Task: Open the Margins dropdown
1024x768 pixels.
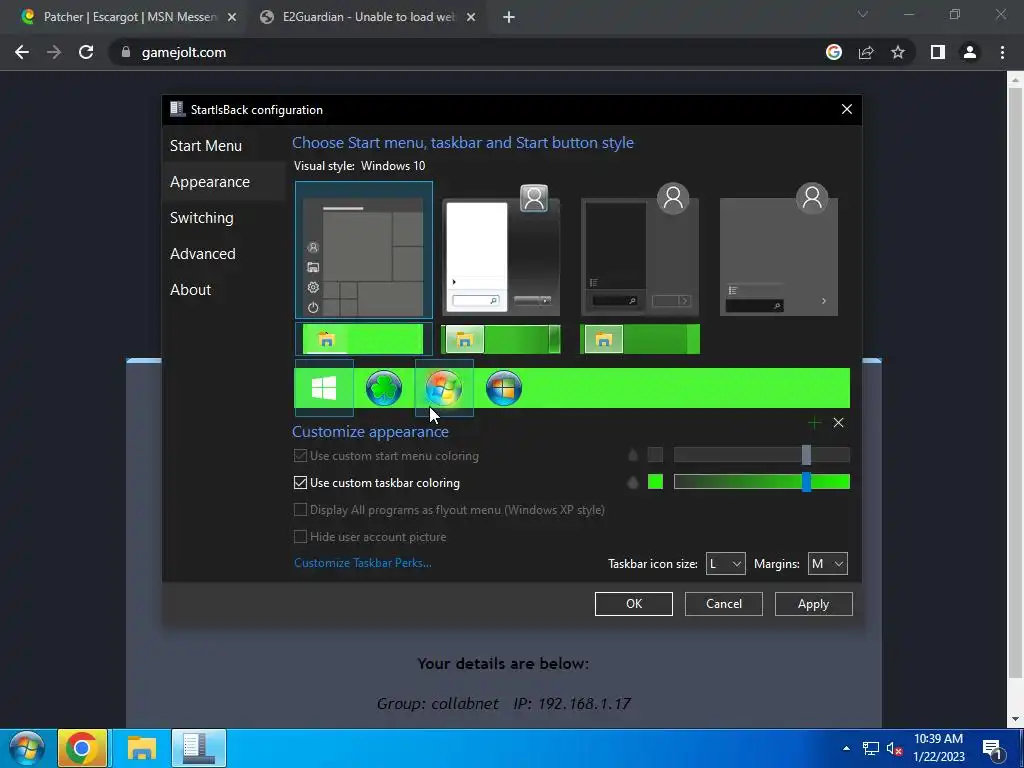Action: [x=827, y=564]
